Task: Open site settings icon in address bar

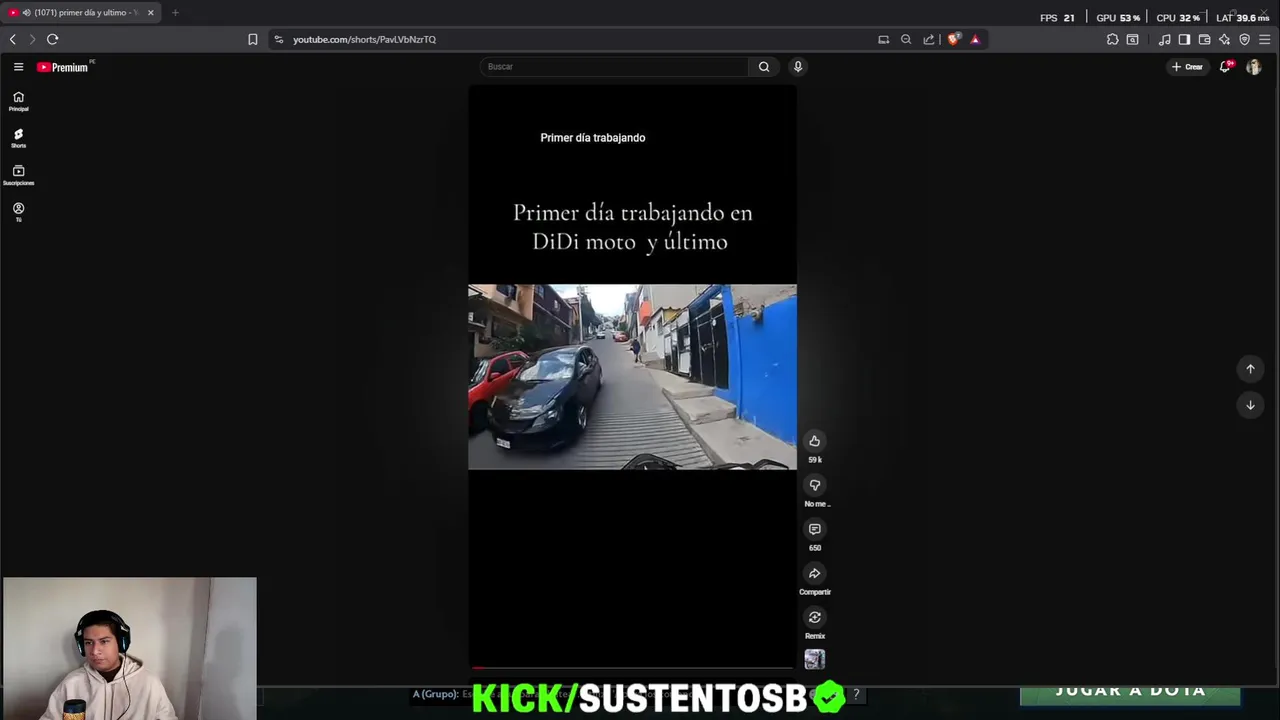Action: [x=279, y=40]
